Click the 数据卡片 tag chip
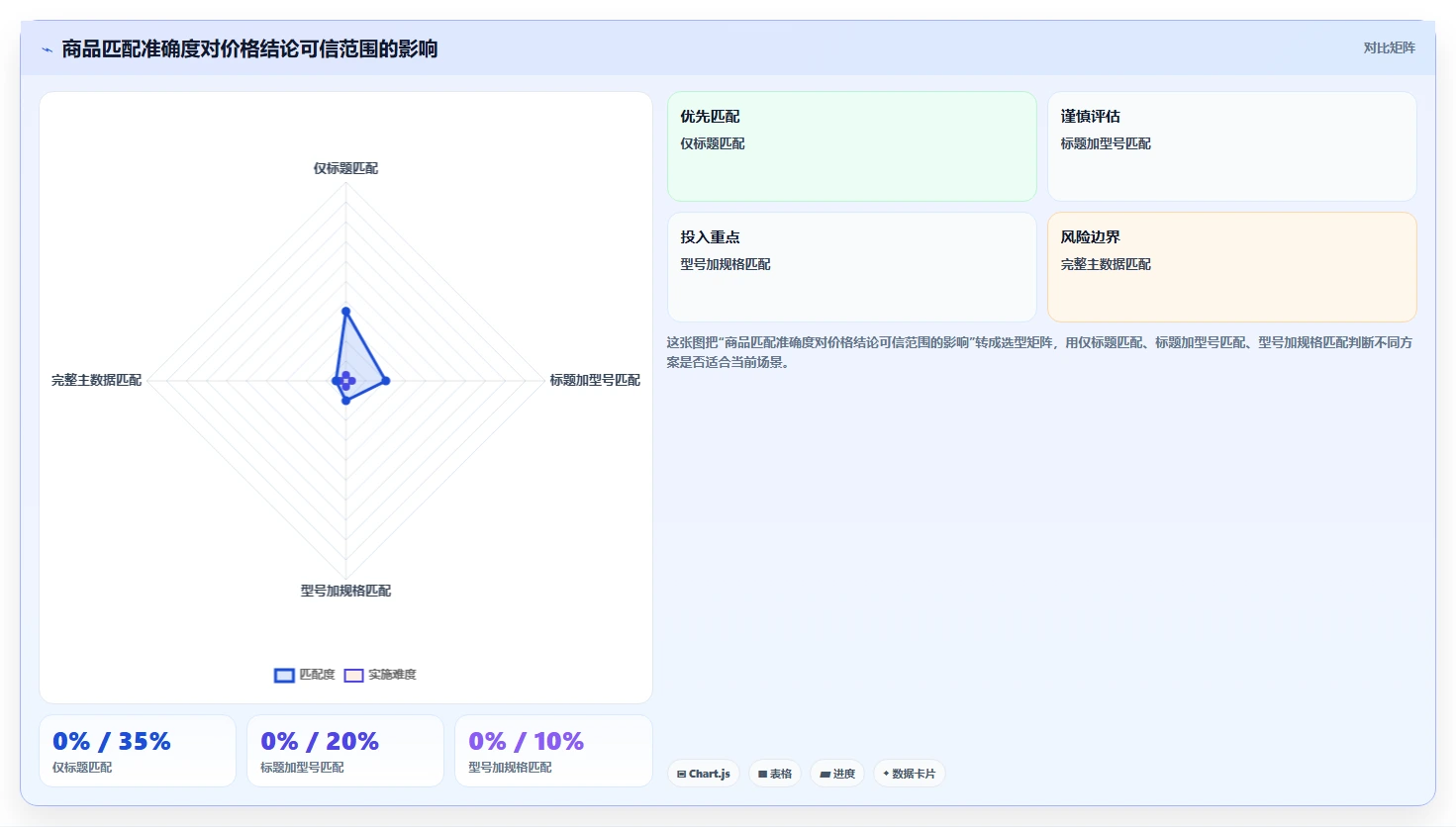The image size is (1456, 827). pos(910,774)
